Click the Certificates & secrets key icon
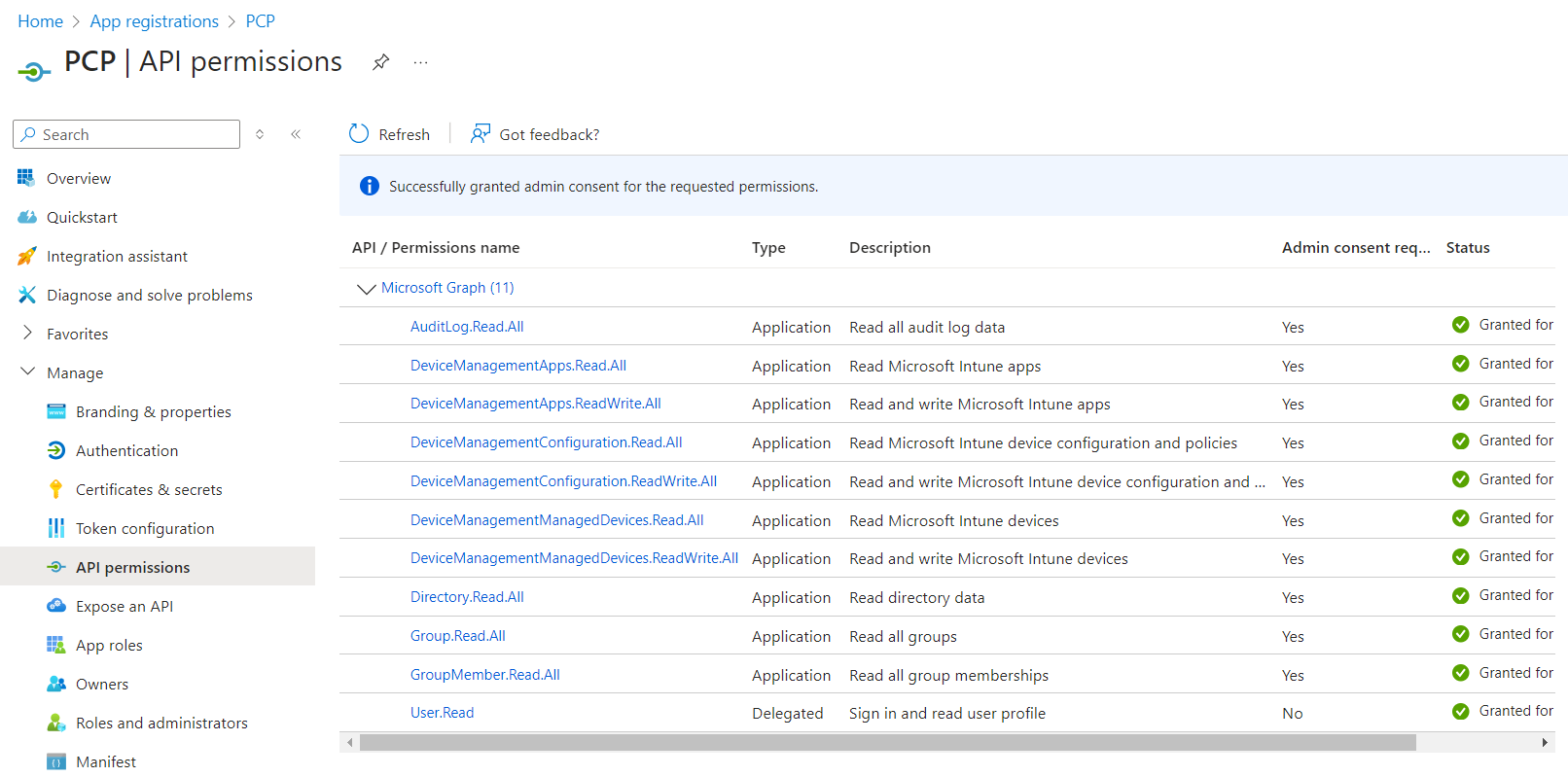Image resolution: width=1568 pixels, height=777 pixels. [56, 489]
